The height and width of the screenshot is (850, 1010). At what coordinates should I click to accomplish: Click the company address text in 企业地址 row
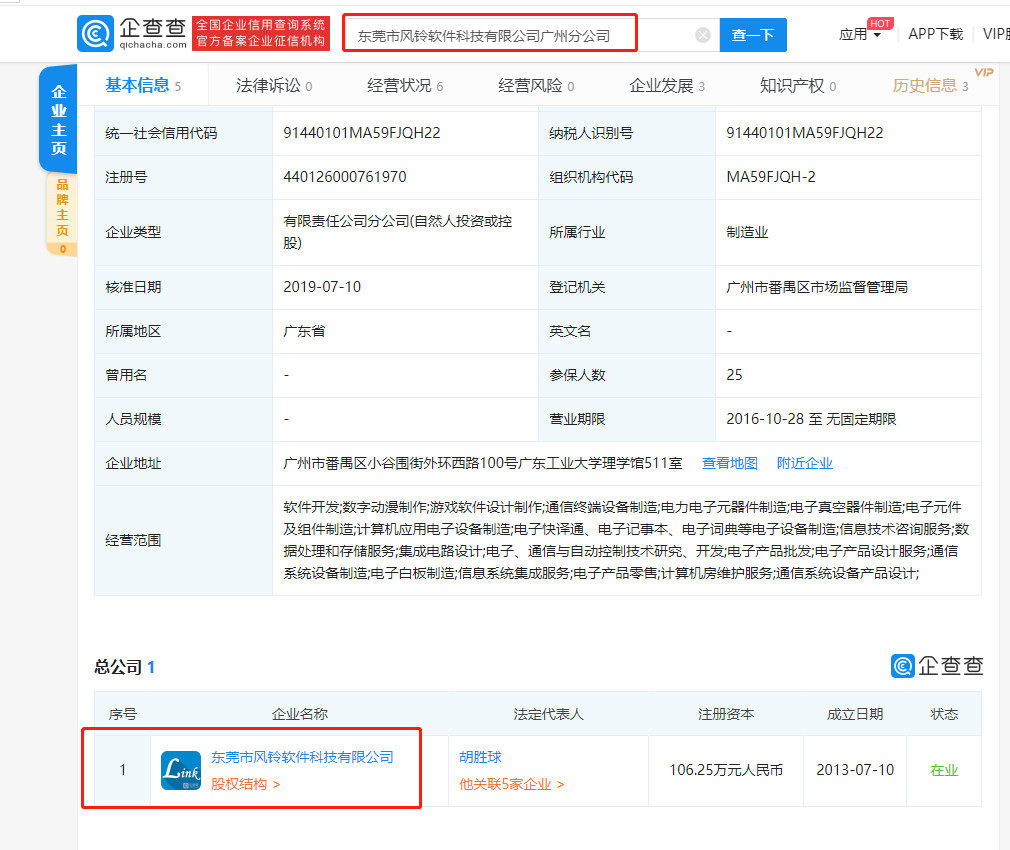point(482,463)
